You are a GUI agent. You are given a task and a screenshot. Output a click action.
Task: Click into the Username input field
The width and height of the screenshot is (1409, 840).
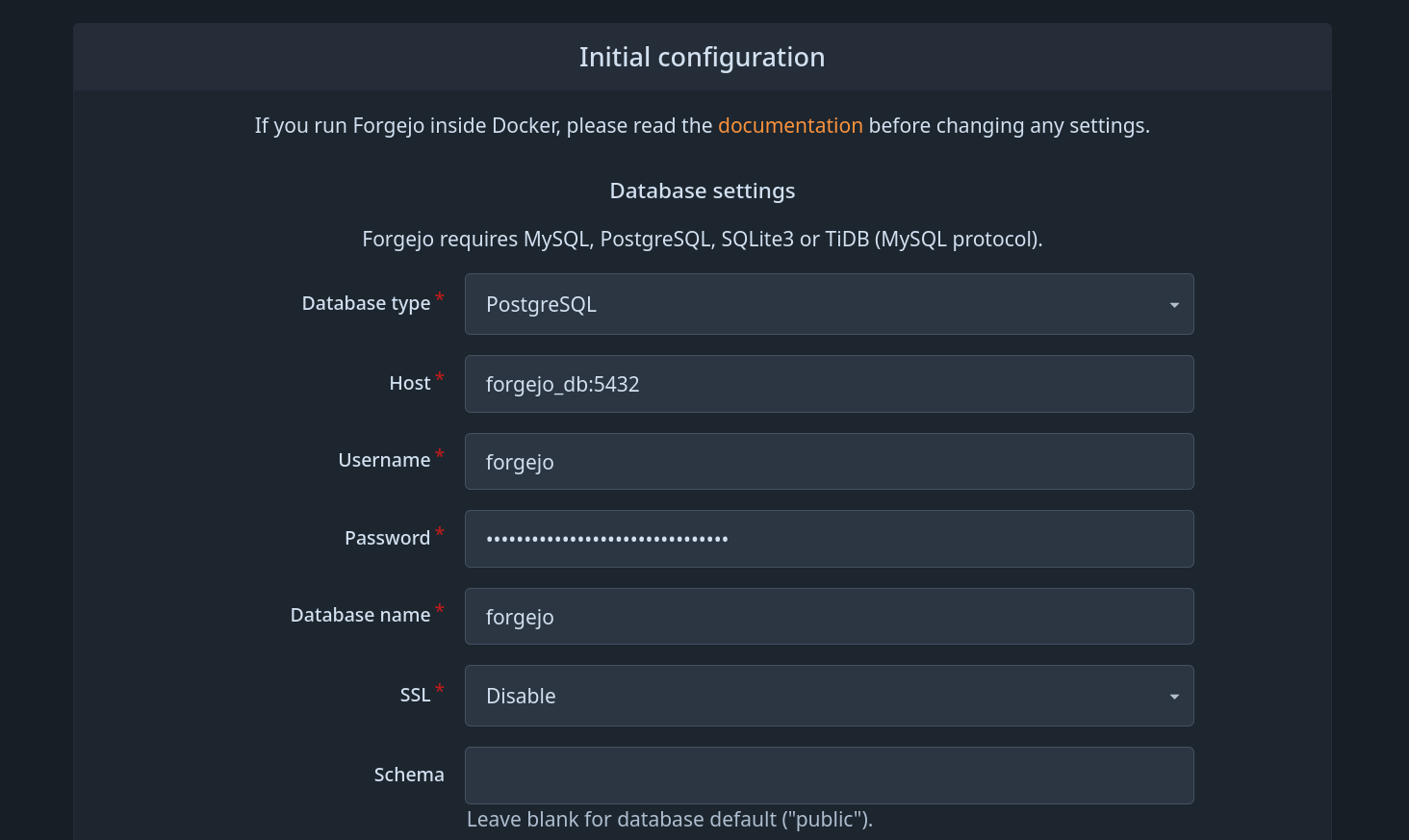(x=828, y=462)
